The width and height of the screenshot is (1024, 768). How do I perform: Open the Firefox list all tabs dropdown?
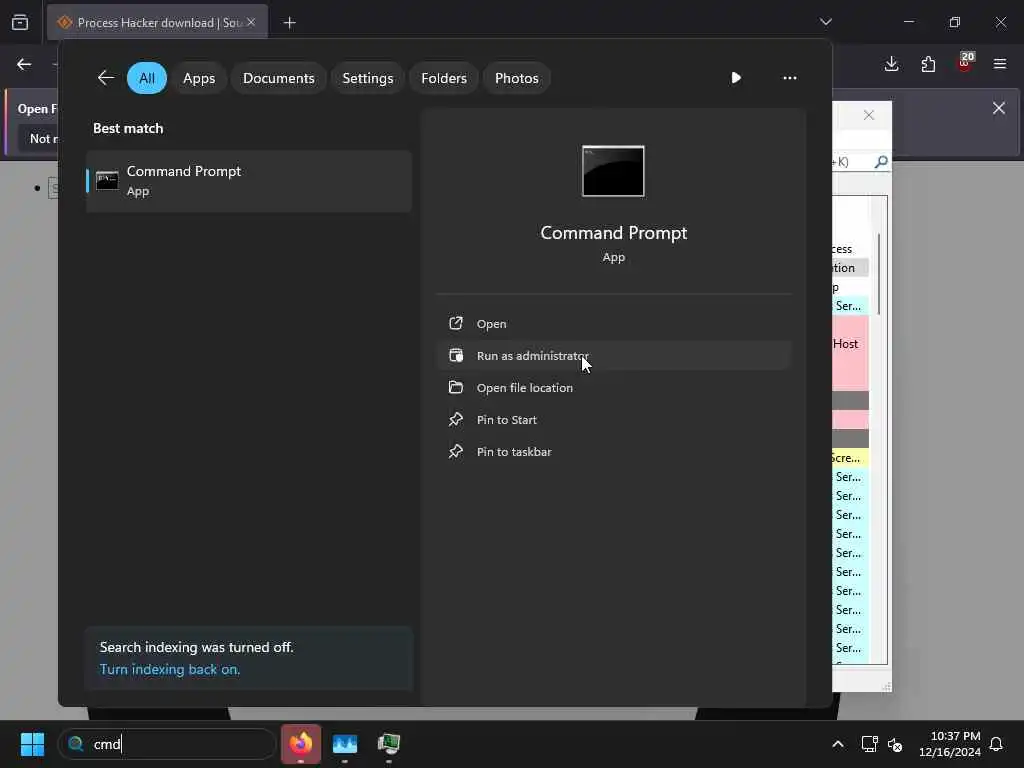[826, 22]
